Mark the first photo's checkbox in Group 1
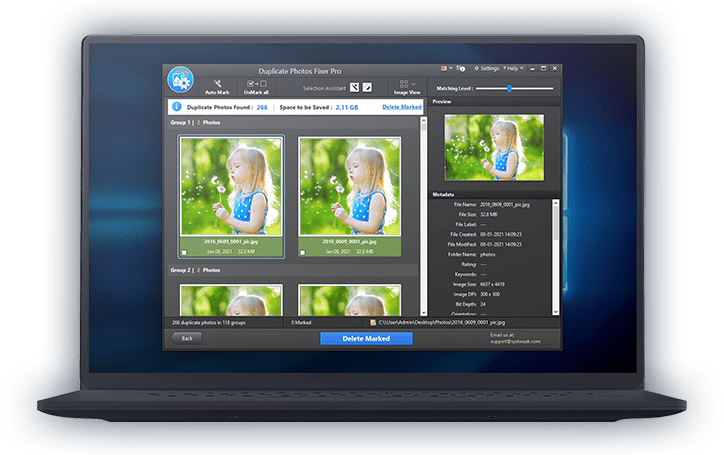The height and width of the screenshot is (455, 724). click(x=183, y=253)
